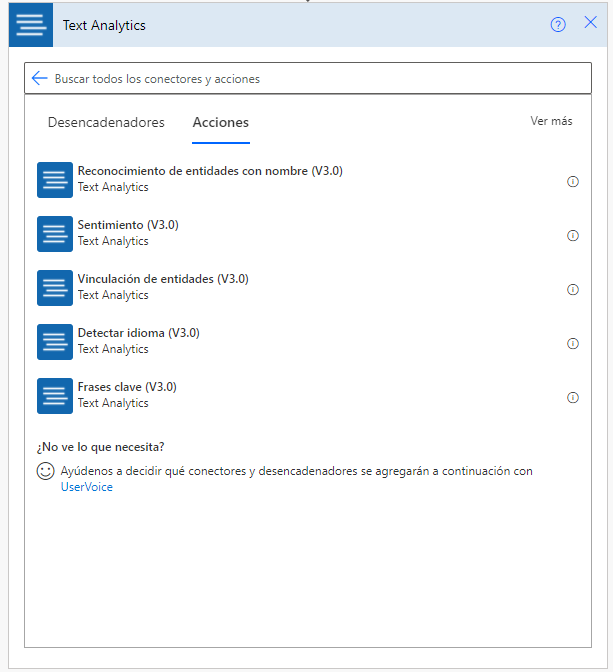Click the Detectar idioma action icon

[x=55, y=342]
